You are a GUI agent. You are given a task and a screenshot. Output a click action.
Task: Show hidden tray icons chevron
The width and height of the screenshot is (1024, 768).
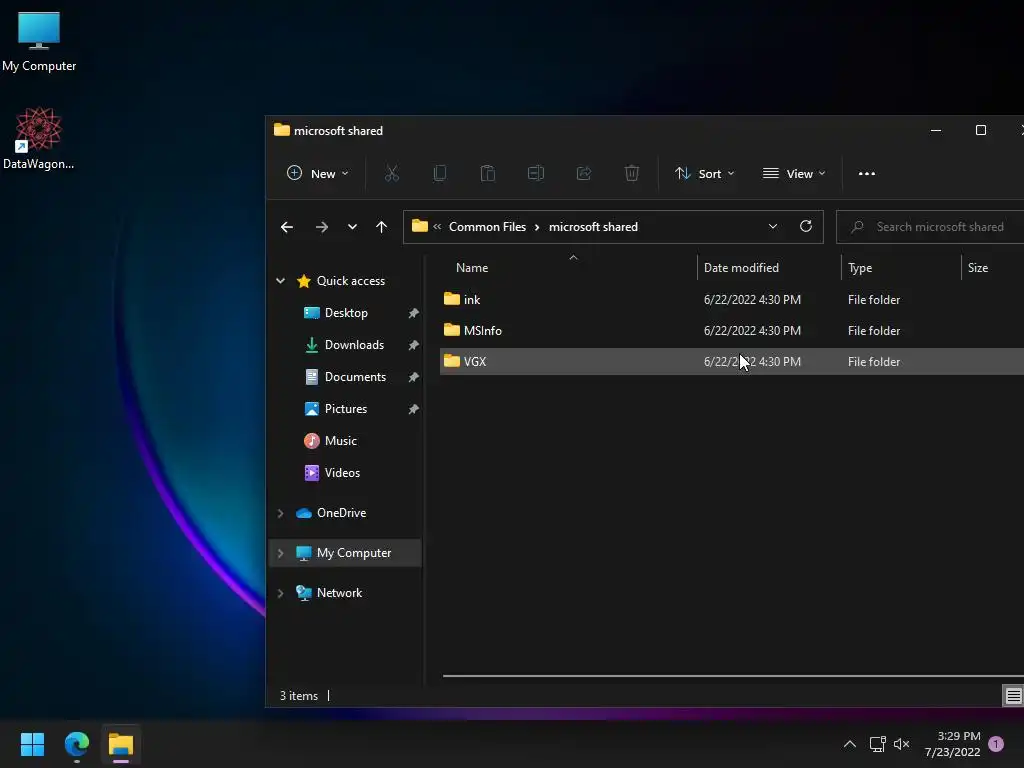pos(850,744)
